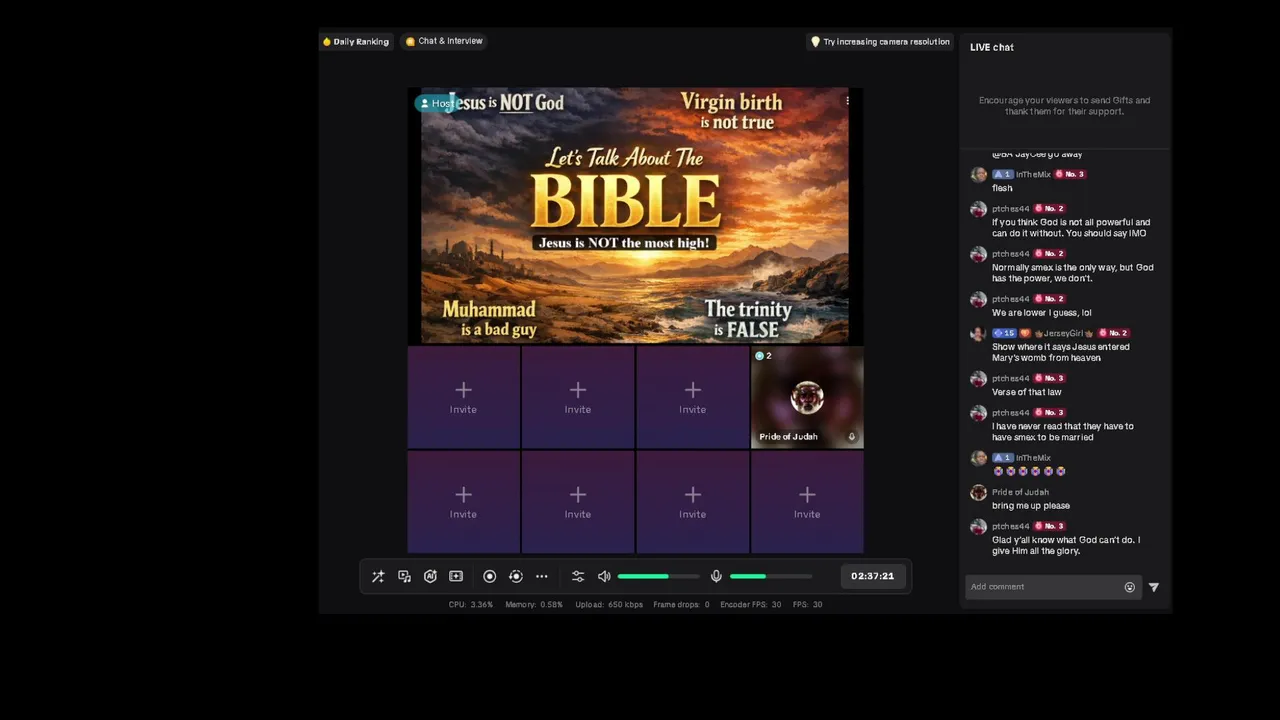This screenshot has height=720, width=1280.
Task: Click the level 15 badge beside JerseyGirl
Action: click(x=1004, y=333)
